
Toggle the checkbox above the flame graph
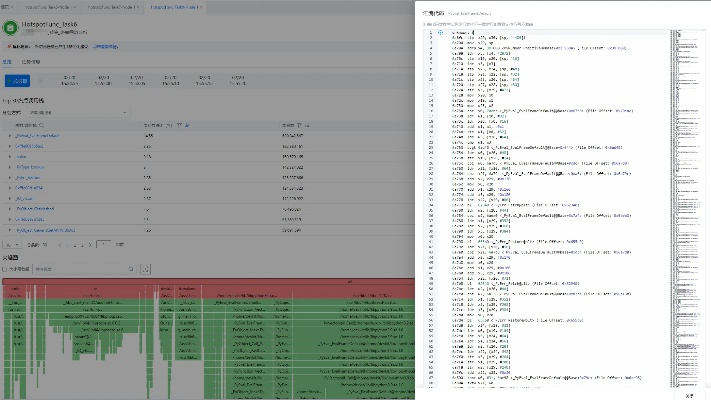pyautogui.click(x=6, y=269)
